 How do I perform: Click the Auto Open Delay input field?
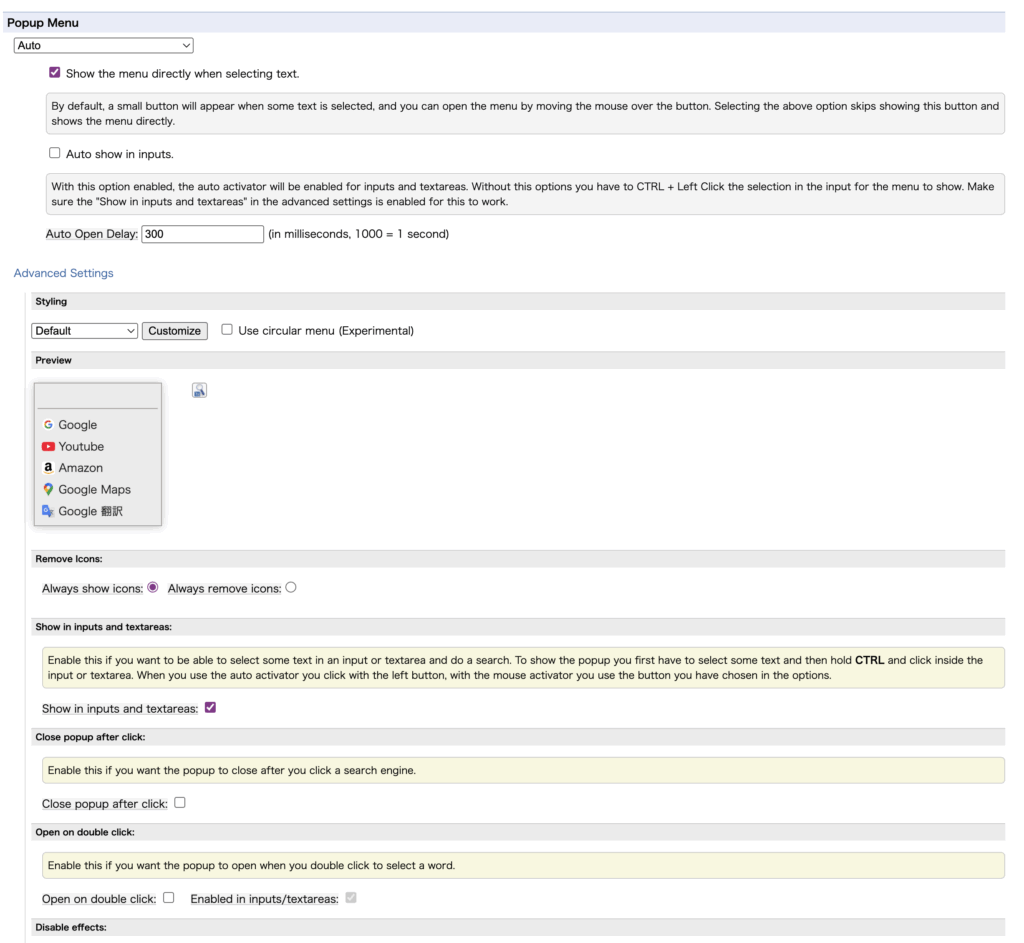tap(202, 234)
